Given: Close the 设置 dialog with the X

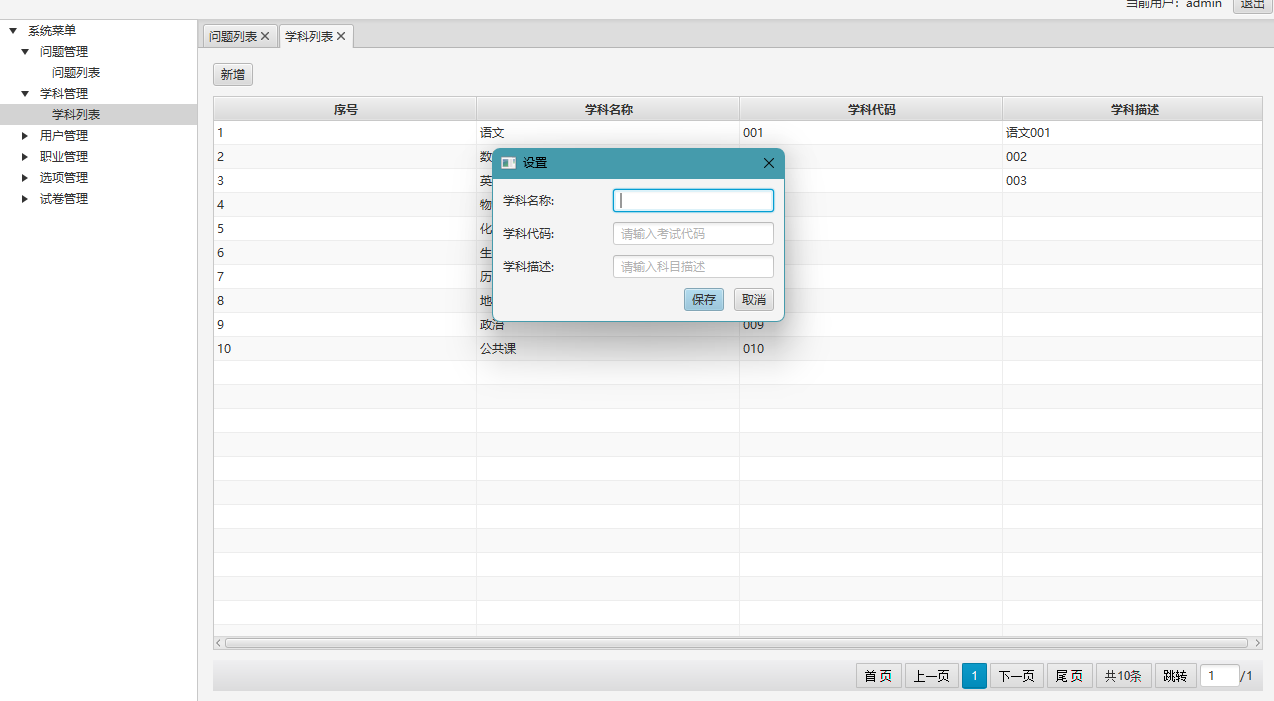Looking at the screenshot, I should pyautogui.click(x=768, y=163).
